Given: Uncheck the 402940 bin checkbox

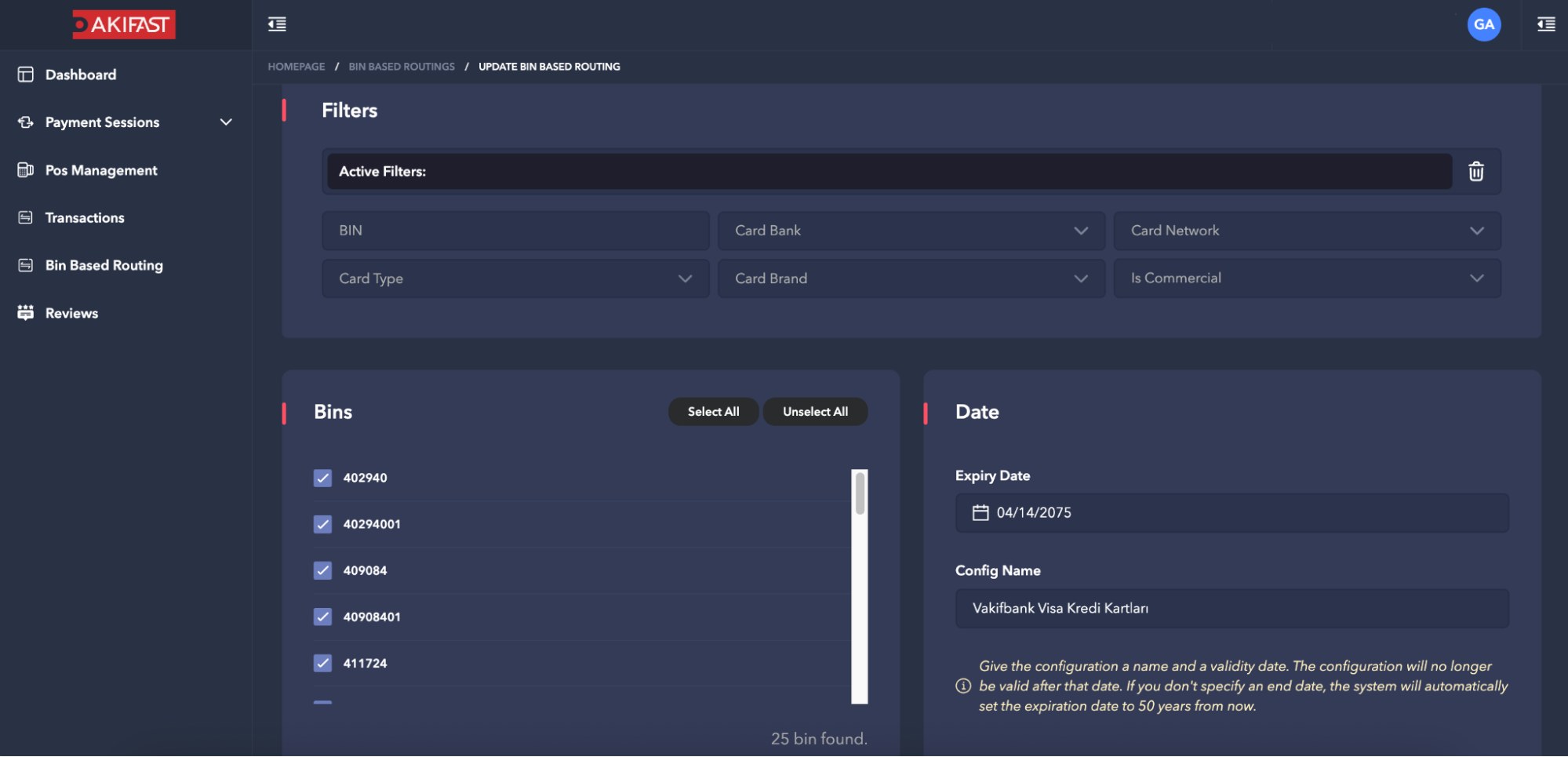Looking at the screenshot, I should 322,479.
